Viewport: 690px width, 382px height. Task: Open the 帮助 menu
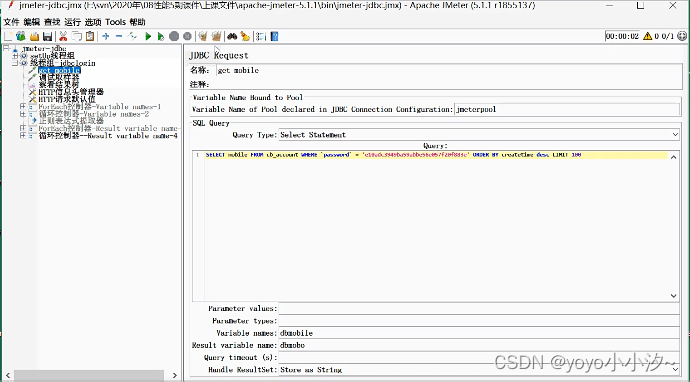(x=137, y=22)
